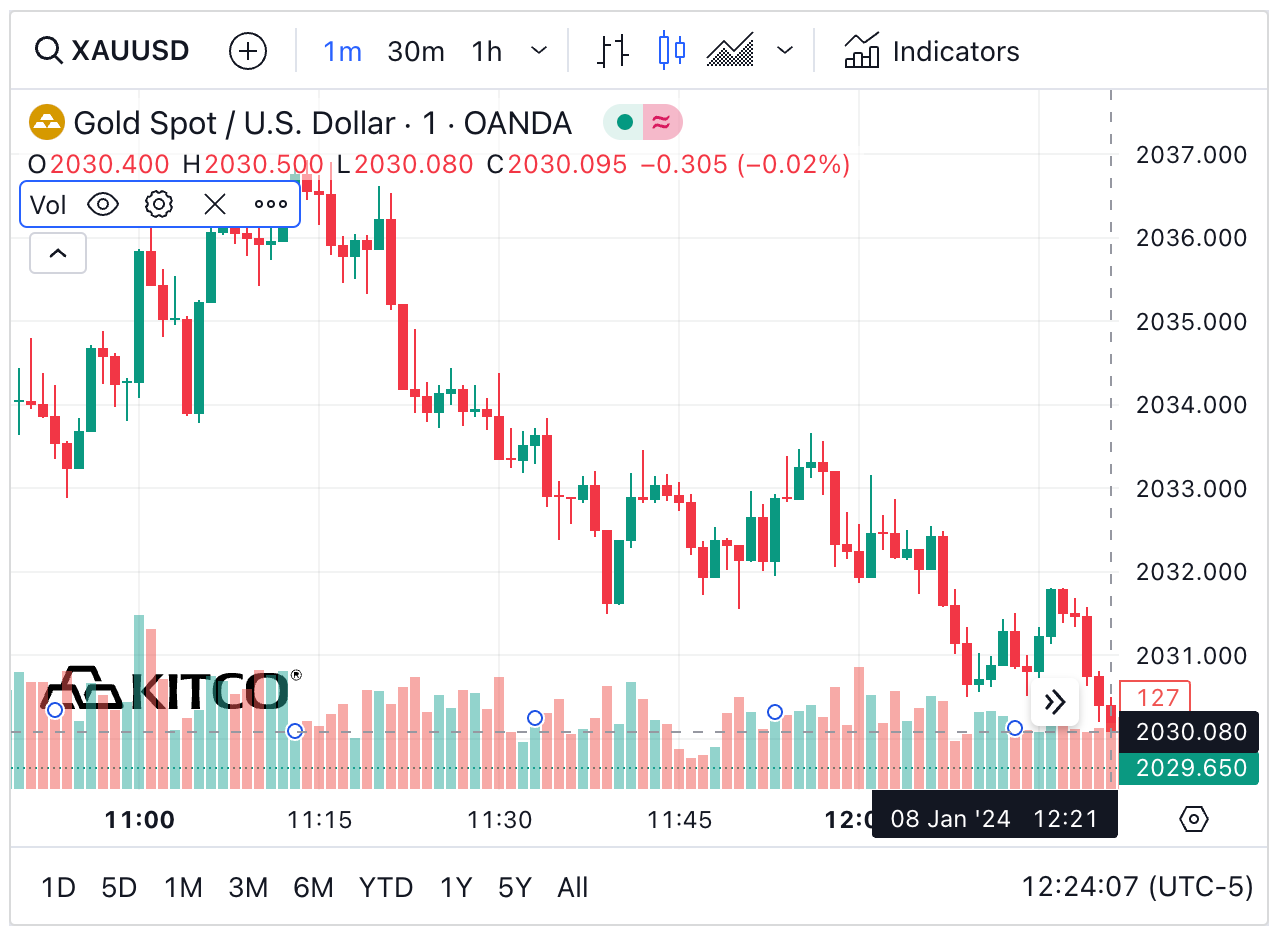Click the high value H2030.500
Image resolution: width=1280 pixels, height=934 pixels.
pyautogui.click(x=253, y=165)
